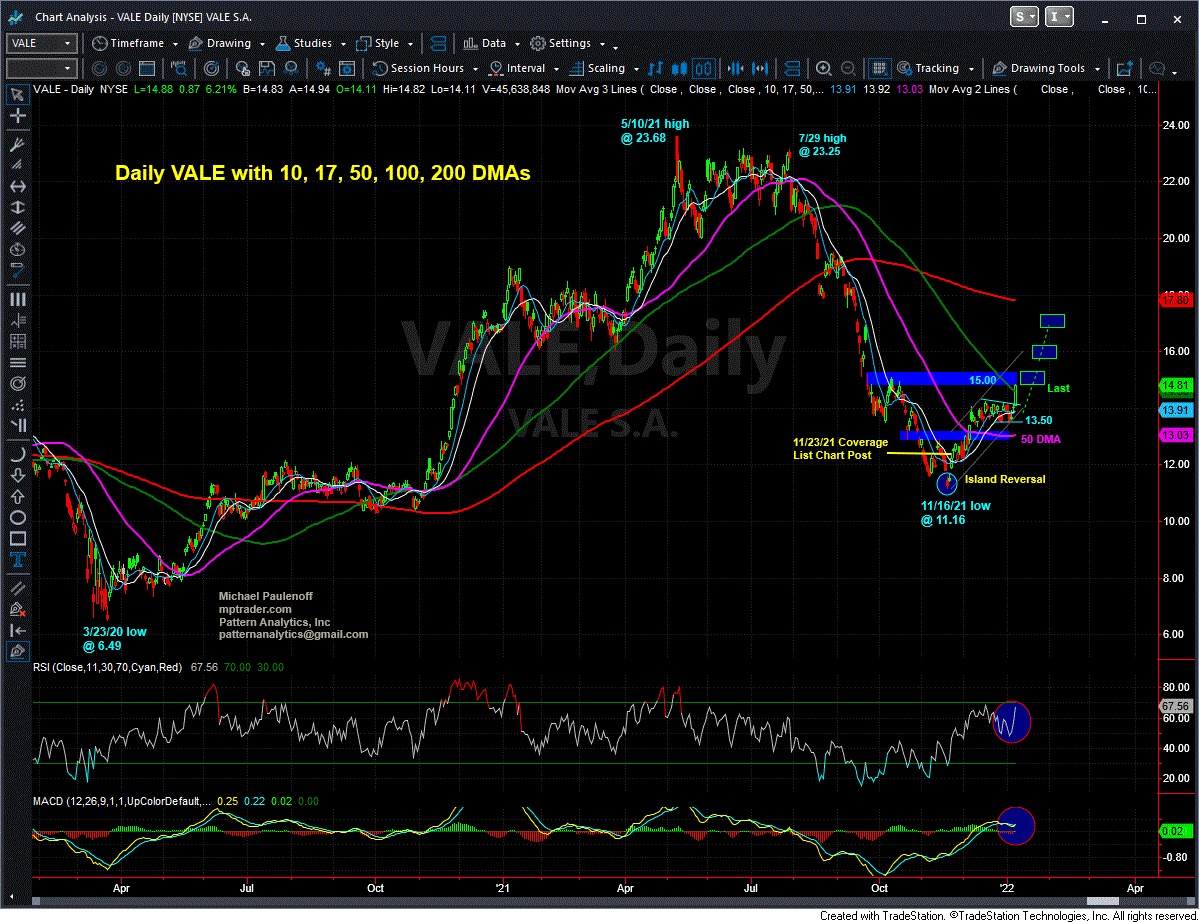This screenshot has width=1199, height=922.
Task: Expand the Drawing Tools dropdown
Action: pos(1097,69)
